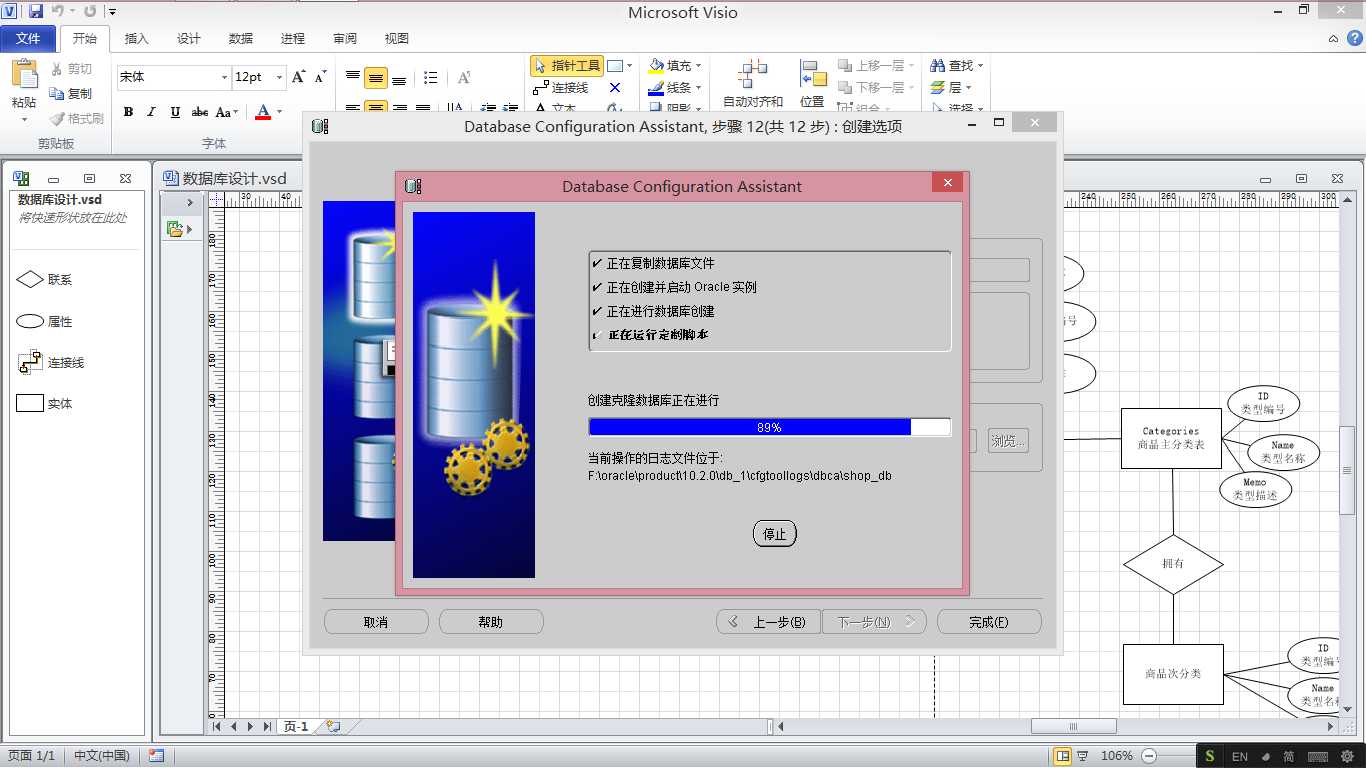The width and height of the screenshot is (1366, 768).
Task: Click the Save icon in quick access toolbar
Action: point(36,11)
